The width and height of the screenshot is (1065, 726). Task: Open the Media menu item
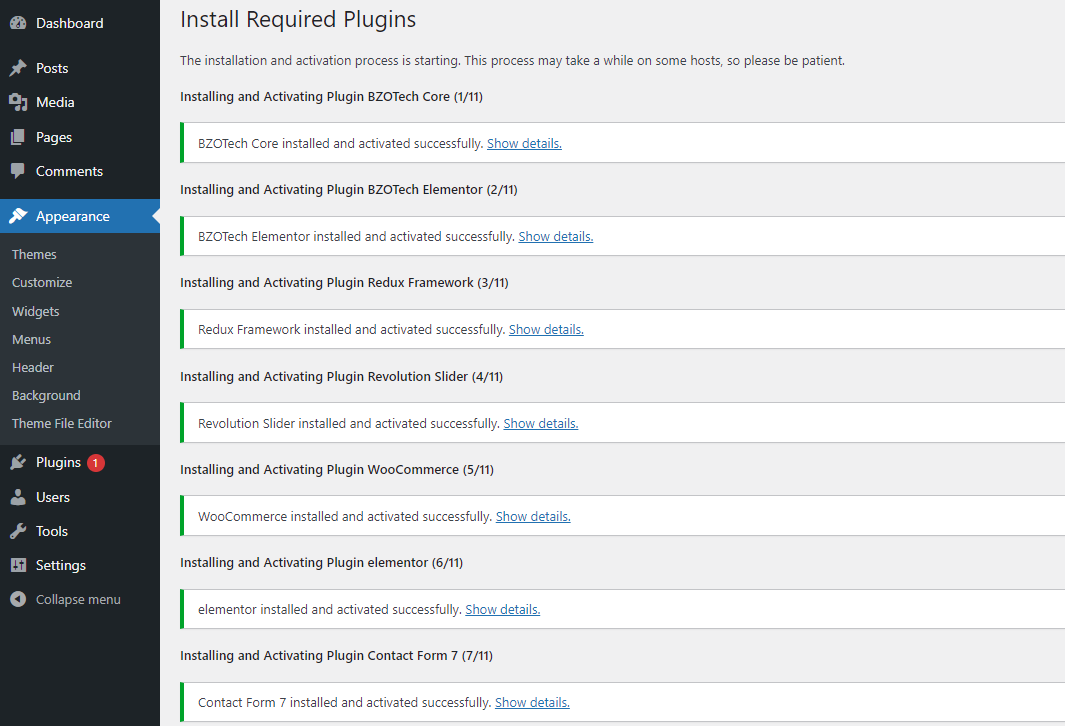click(x=55, y=103)
